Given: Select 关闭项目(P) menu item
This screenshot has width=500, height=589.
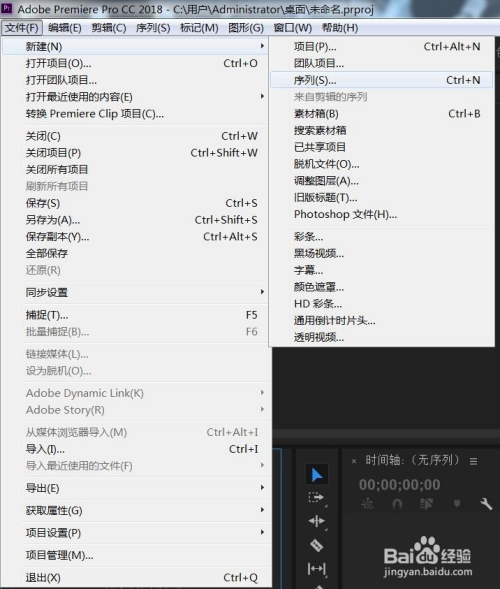Looking at the screenshot, I should (135, 153).
